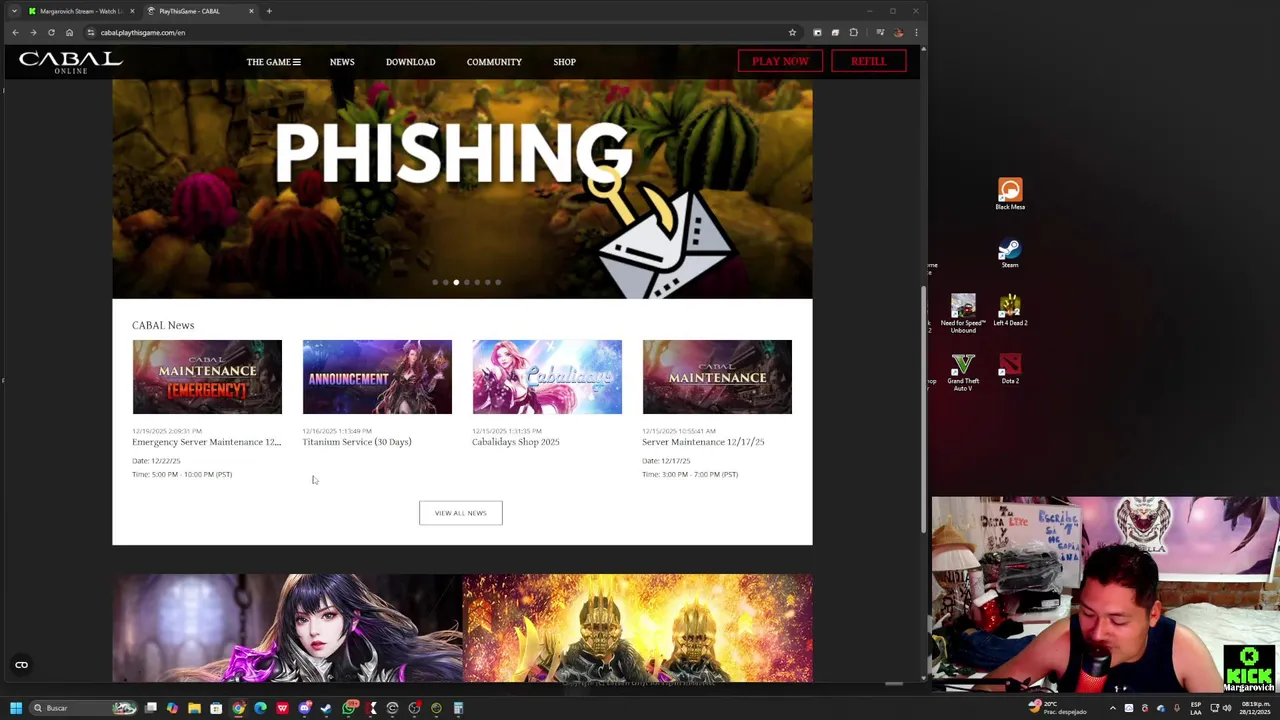Go back in browser history
Image resolution: width=1280 pixels, height=720 pixels.
click(x=15, y=32)
